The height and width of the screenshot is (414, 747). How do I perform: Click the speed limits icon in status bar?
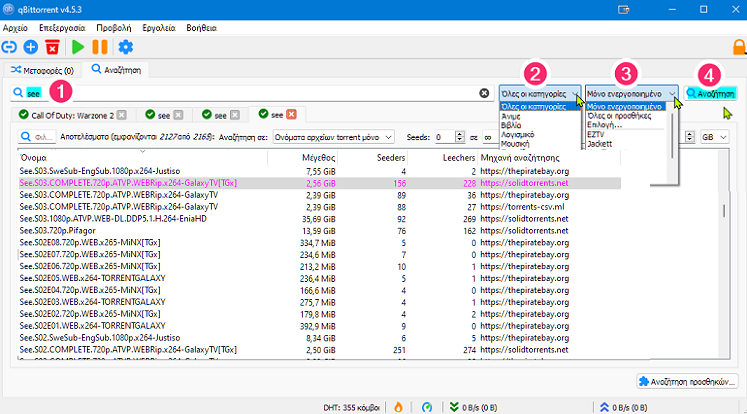(x=427, y=407)
